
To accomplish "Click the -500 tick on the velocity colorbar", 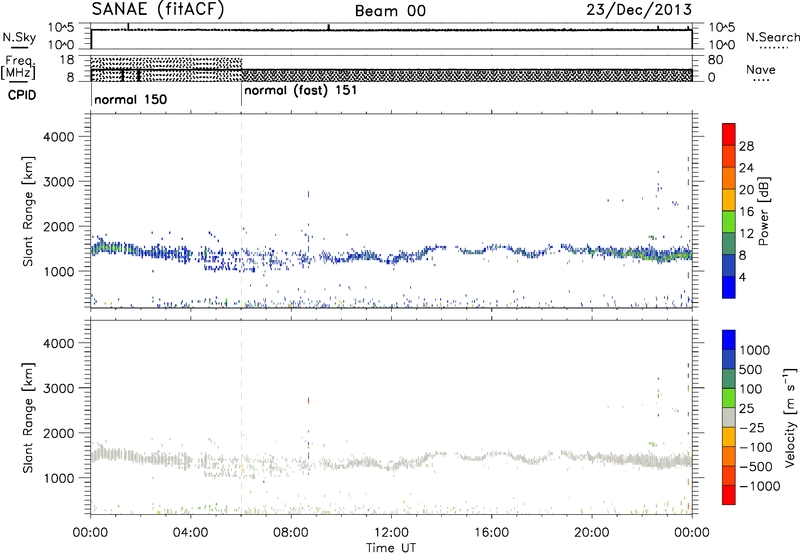I will (x=756, y=467).
